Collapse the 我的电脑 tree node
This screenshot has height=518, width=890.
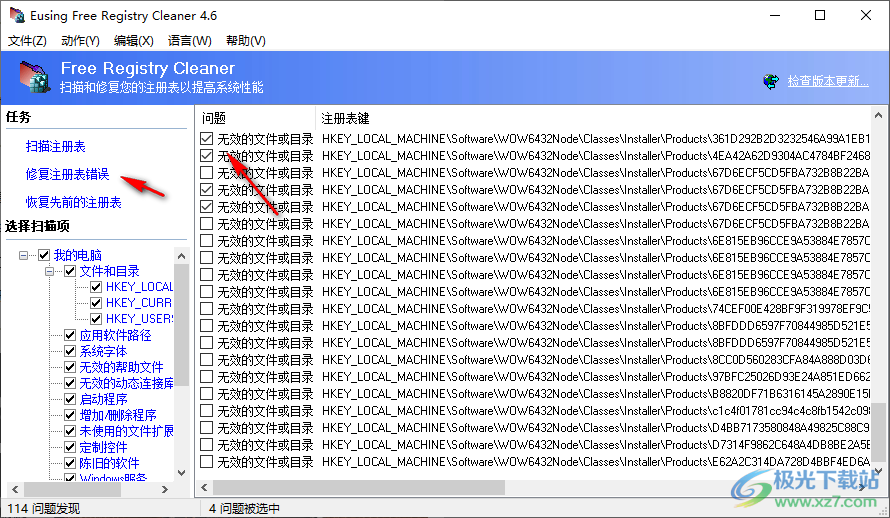pyautogui.click(x=23, y=255)
